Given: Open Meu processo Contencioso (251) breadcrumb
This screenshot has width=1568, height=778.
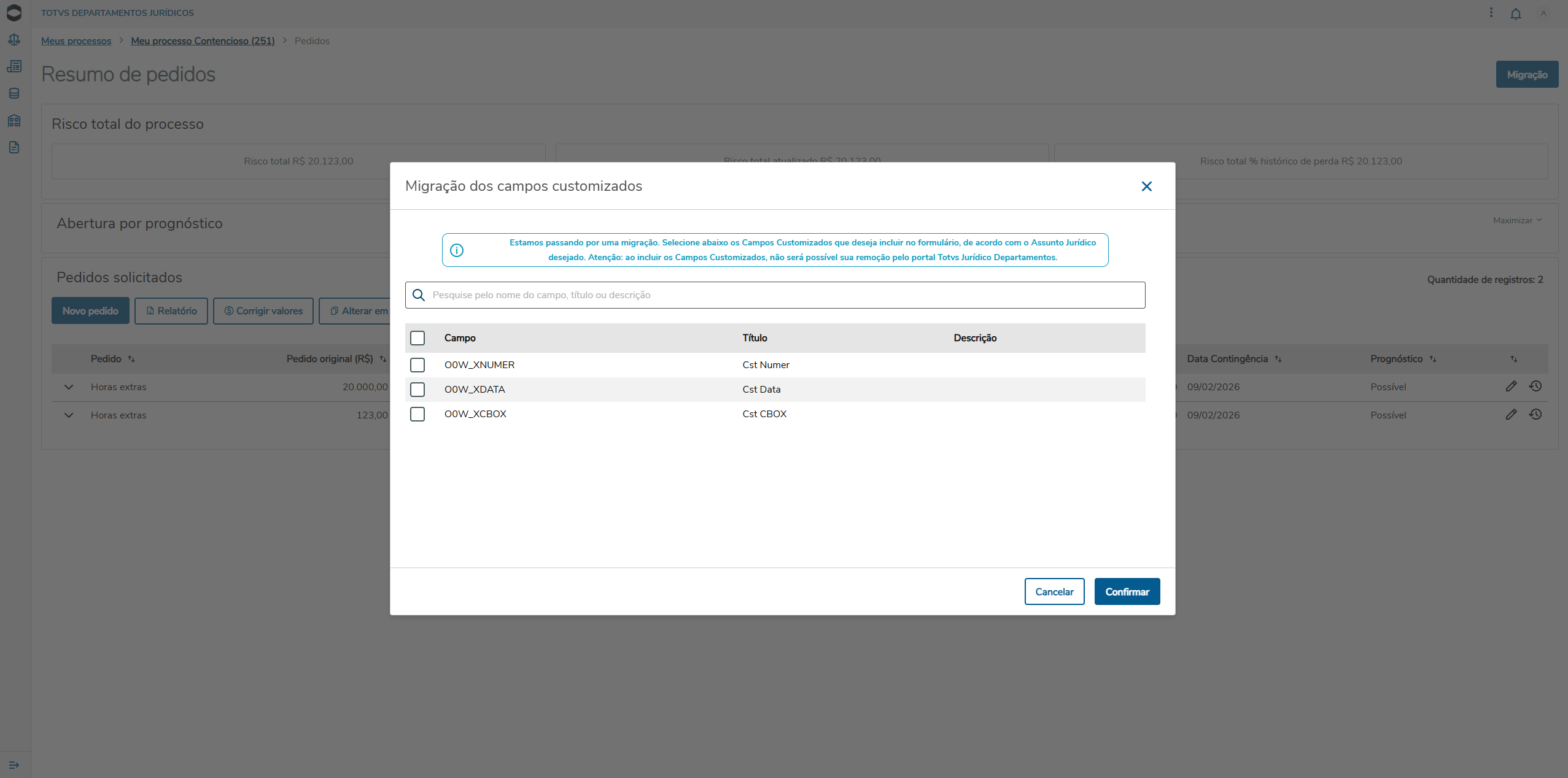Looking at the screenshot, I should click(x=203, y=41).
